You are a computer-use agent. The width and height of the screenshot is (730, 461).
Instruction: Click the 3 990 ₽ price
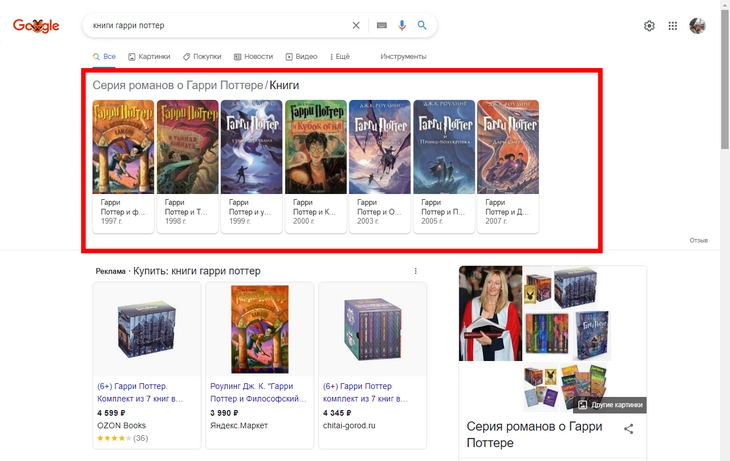[224, 413]
